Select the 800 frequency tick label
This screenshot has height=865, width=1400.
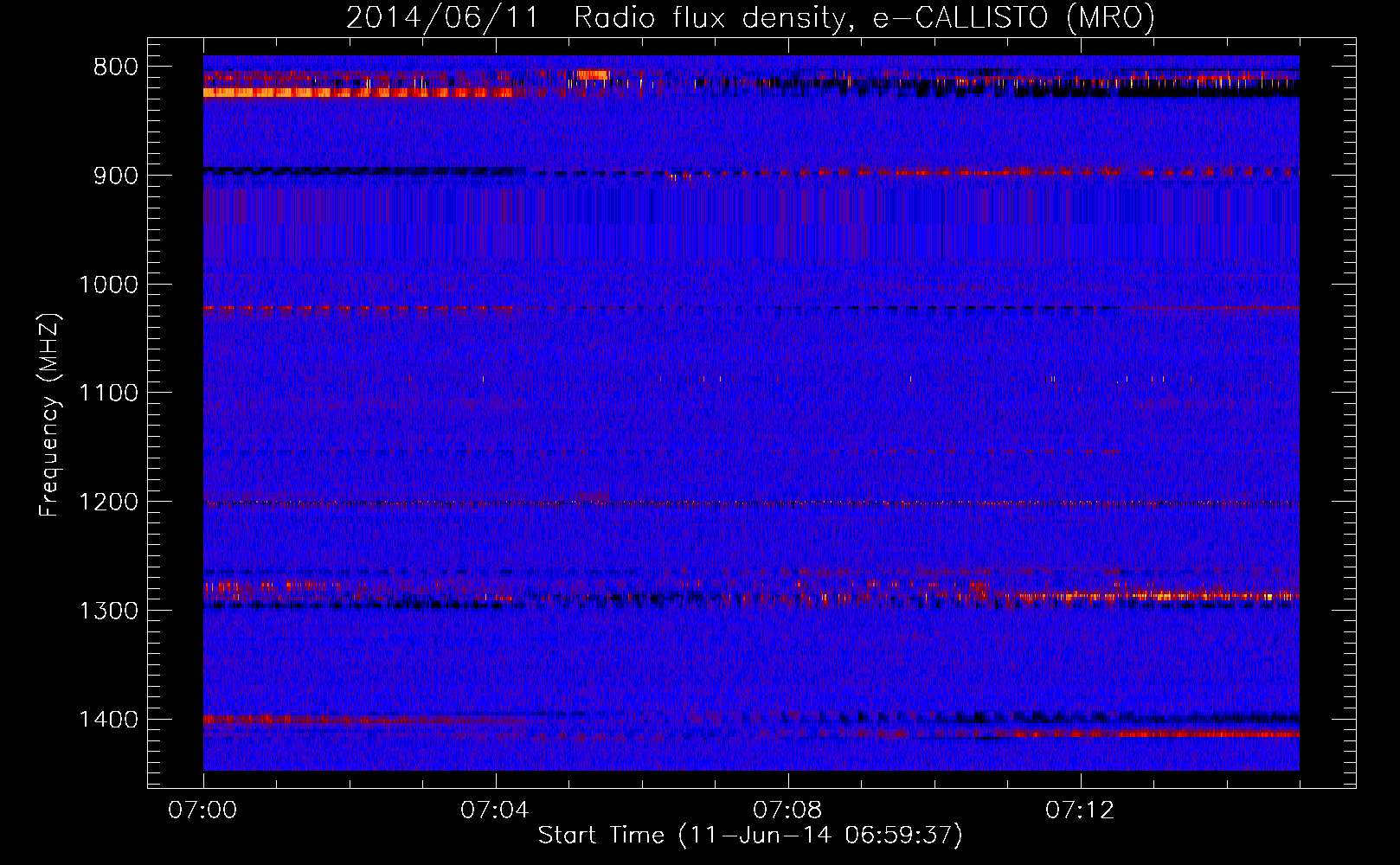(115, 67)
